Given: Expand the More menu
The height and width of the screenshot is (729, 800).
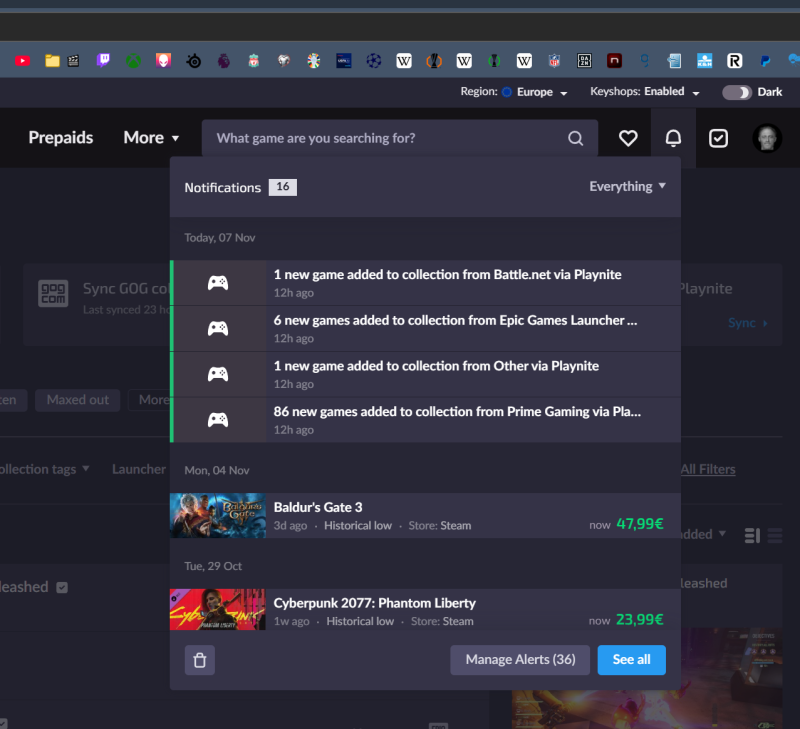Looking at the screenshot, I should [151, 138].
